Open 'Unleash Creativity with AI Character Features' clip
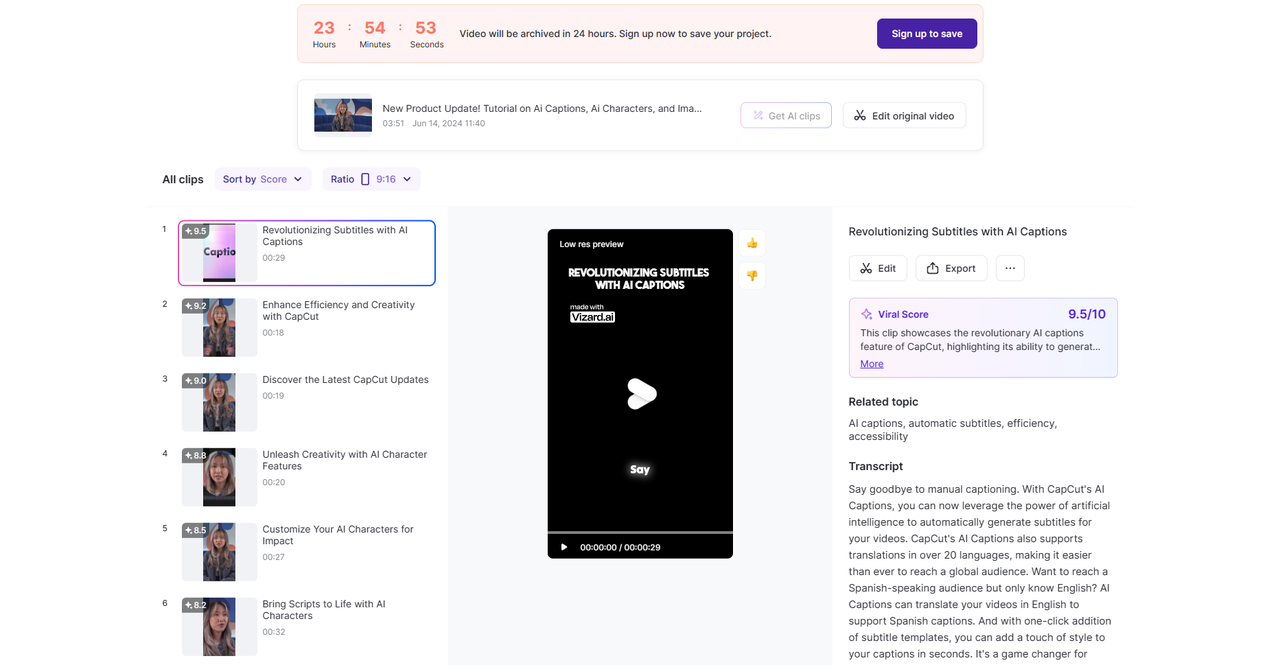This screenshot has width=1280, height=665. point(344,460)
